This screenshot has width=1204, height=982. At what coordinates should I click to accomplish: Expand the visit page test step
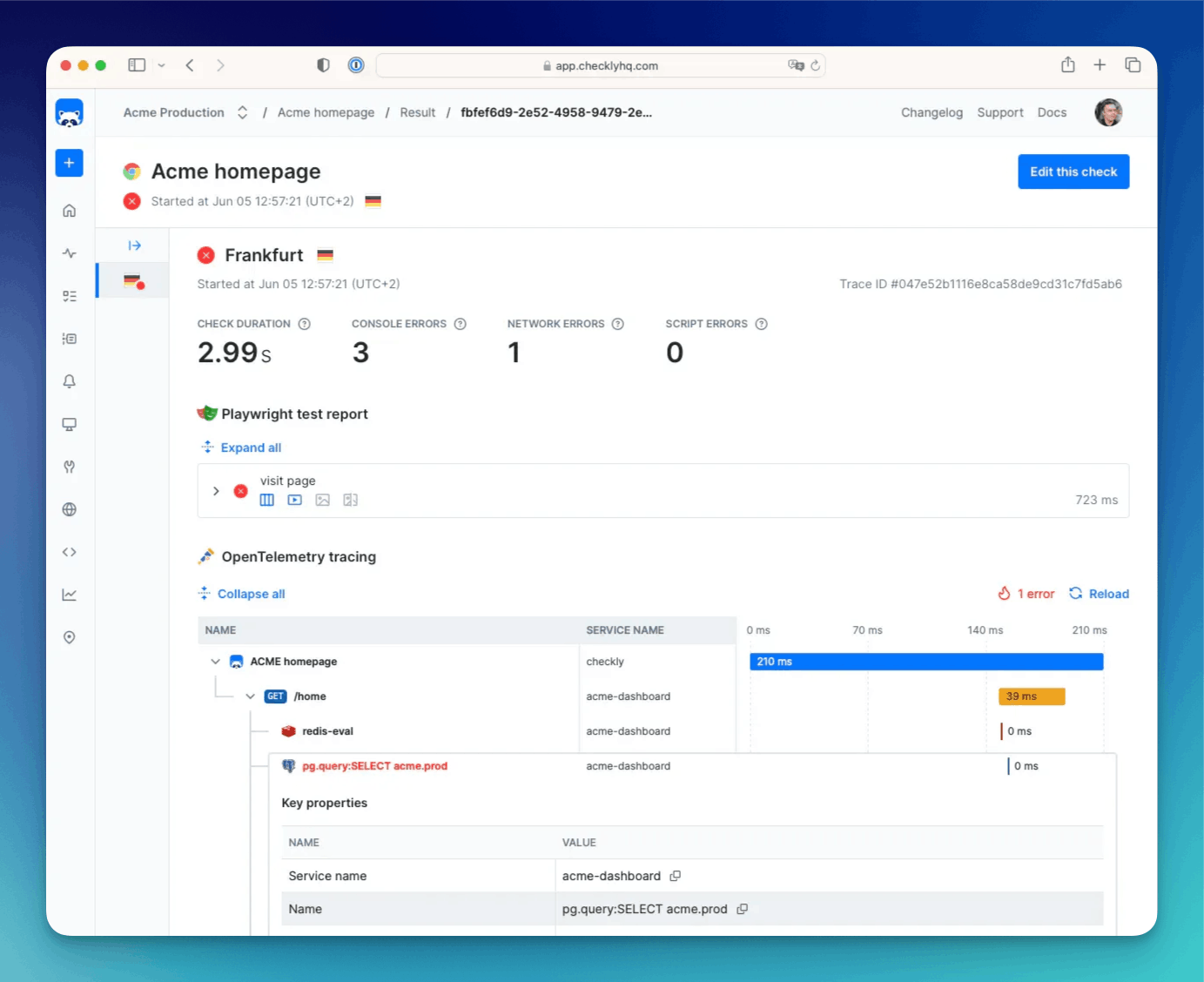[216, 491]
